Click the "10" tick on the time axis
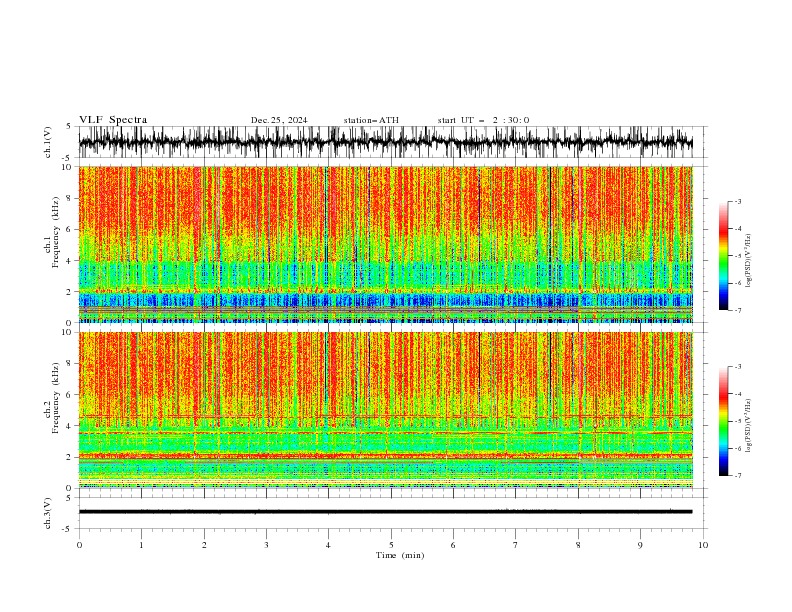This screenshot has width=792, height=612. 703,545
